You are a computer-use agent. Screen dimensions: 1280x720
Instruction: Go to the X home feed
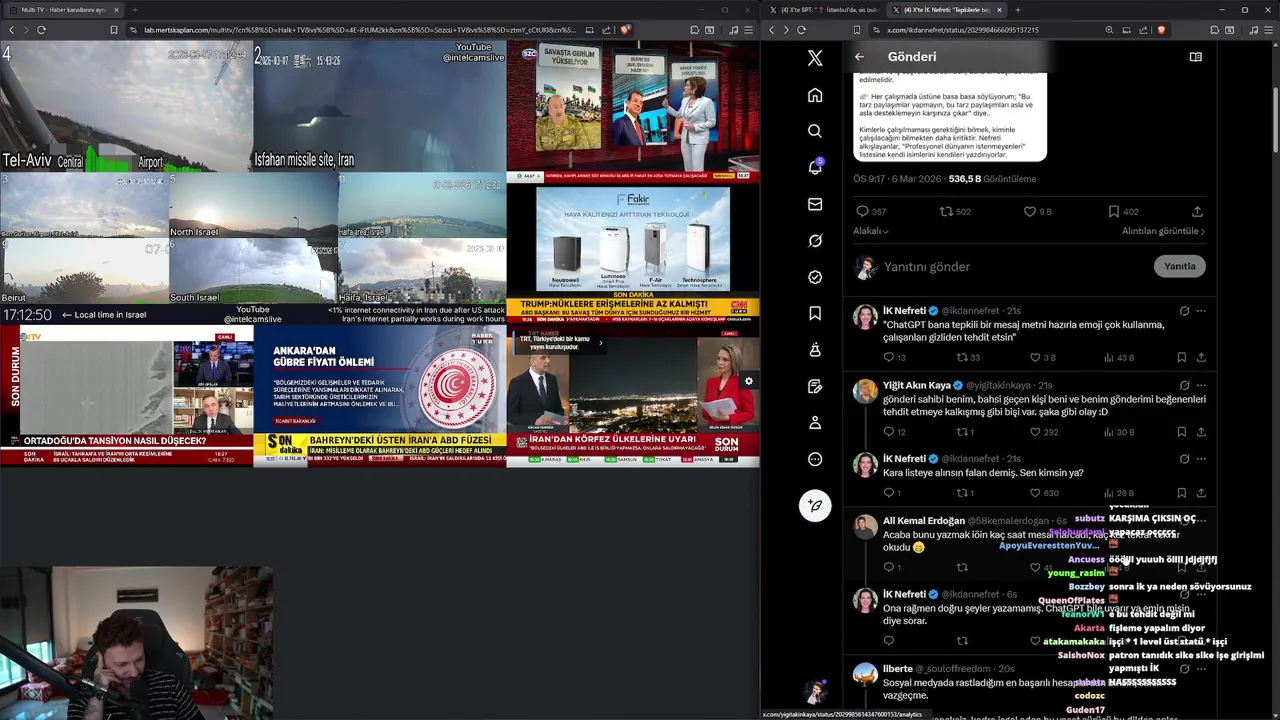tap(815, 95)
